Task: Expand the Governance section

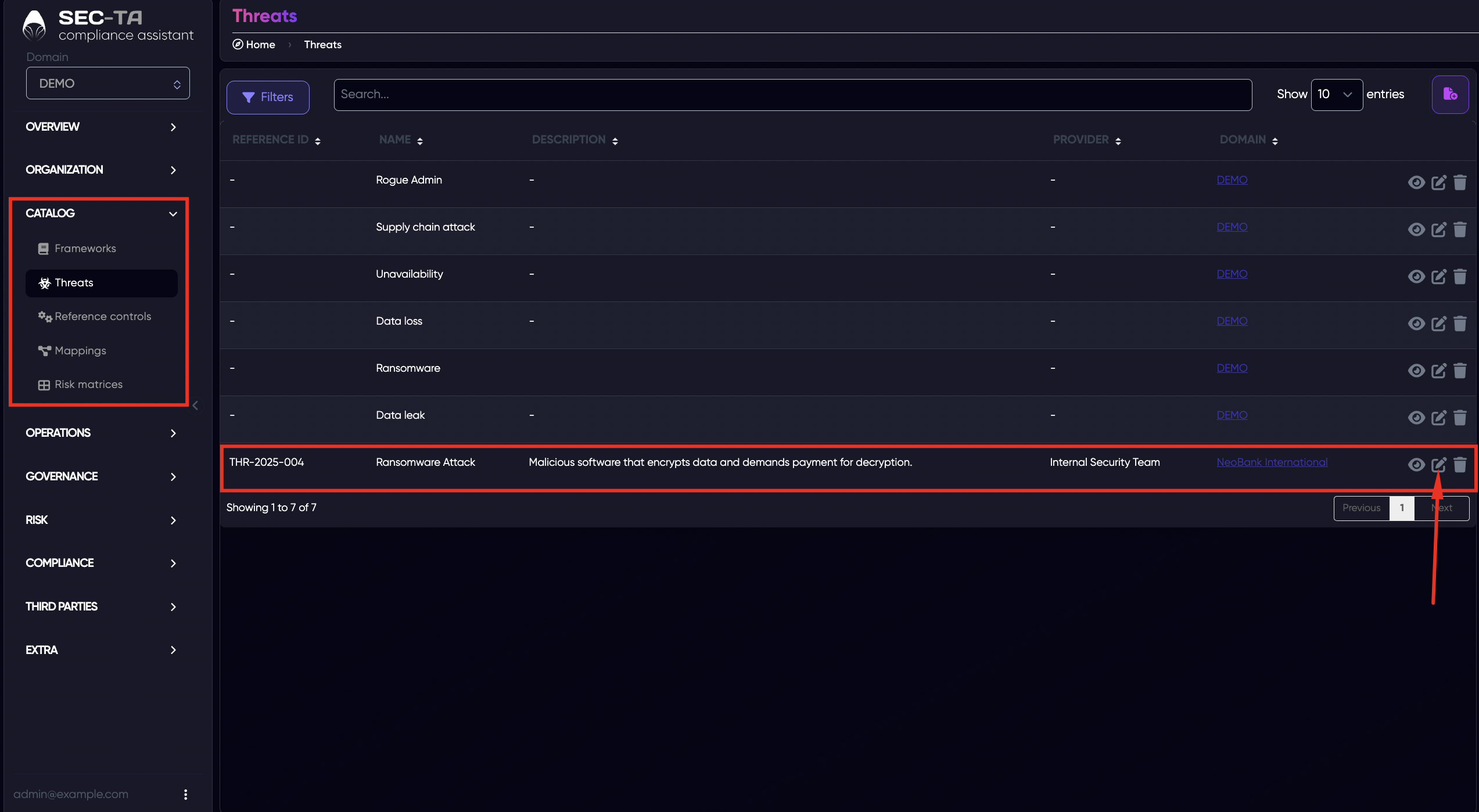Action: coord(101,476)
